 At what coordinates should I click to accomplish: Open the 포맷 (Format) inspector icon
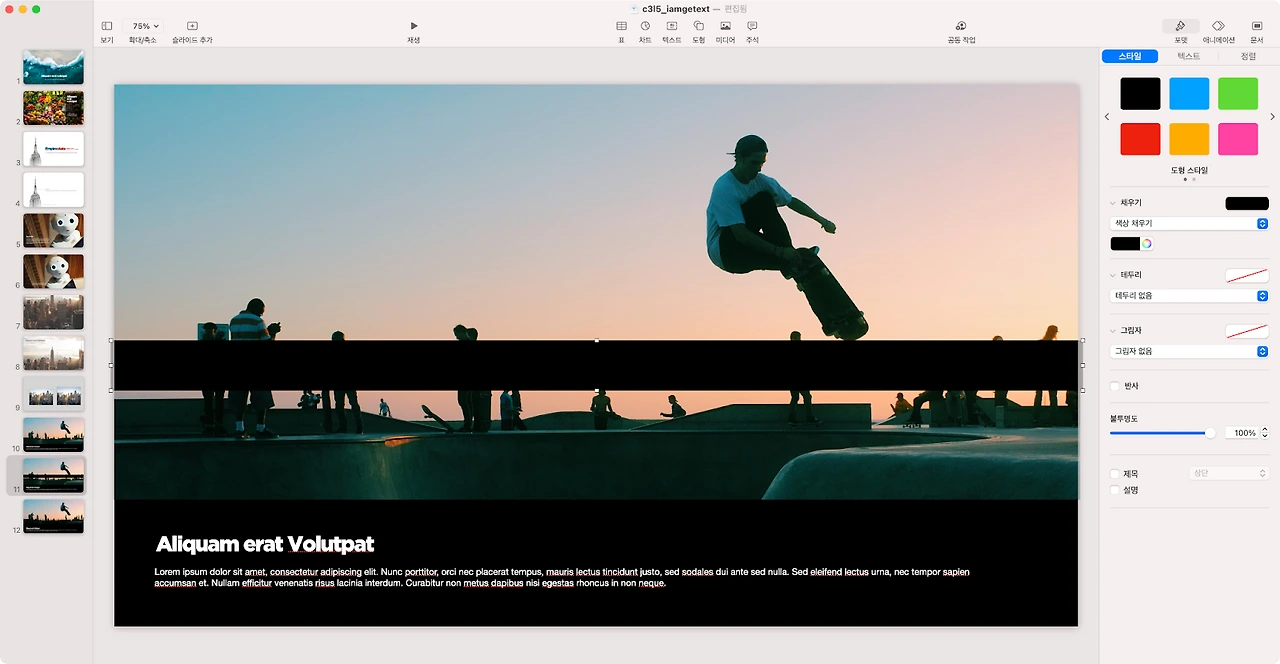point(1181,26)
